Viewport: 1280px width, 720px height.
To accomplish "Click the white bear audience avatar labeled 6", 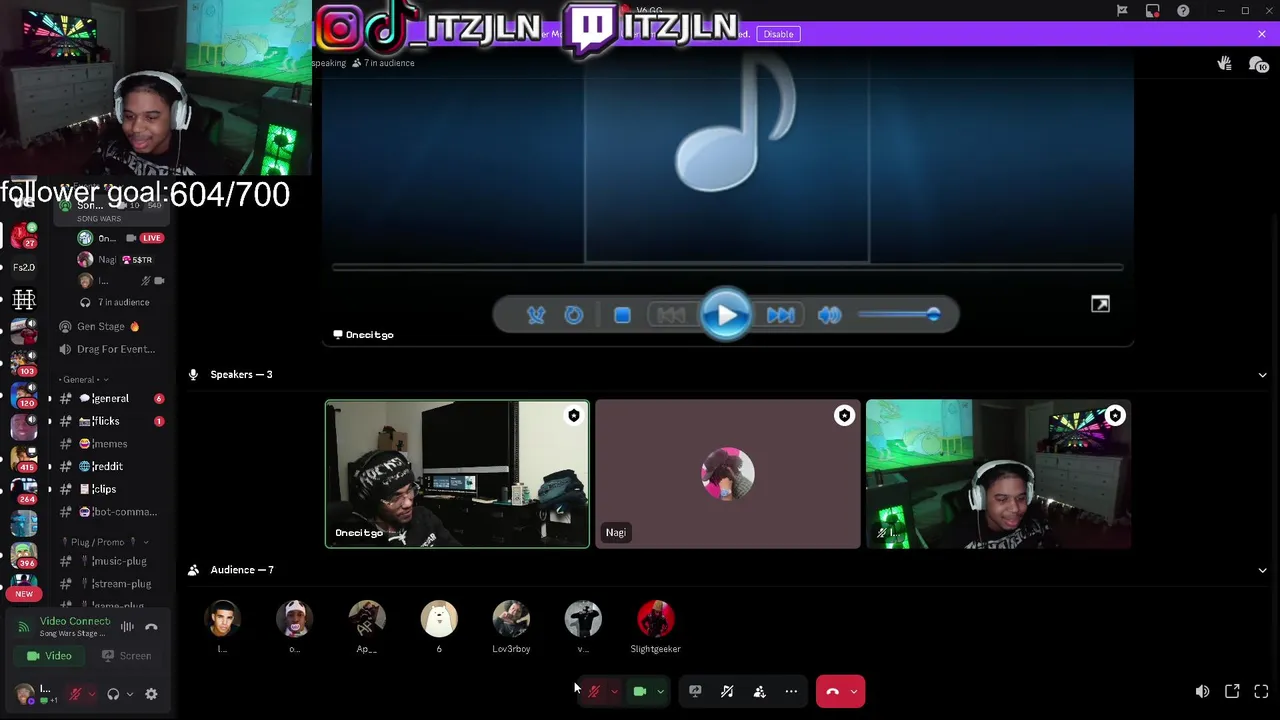I will point(439,620).
